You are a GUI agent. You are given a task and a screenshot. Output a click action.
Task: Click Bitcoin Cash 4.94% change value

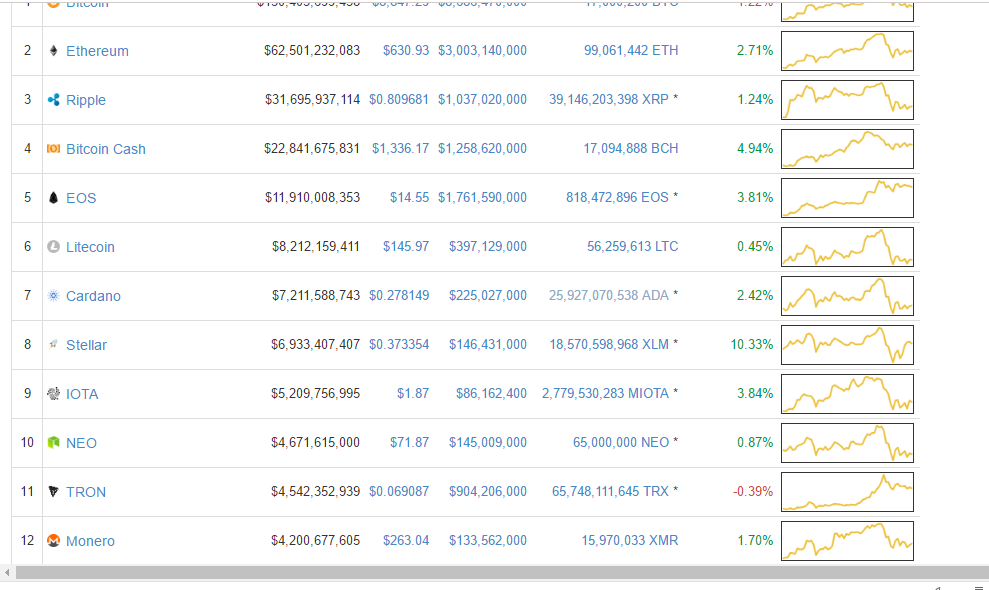click(755, 148)
